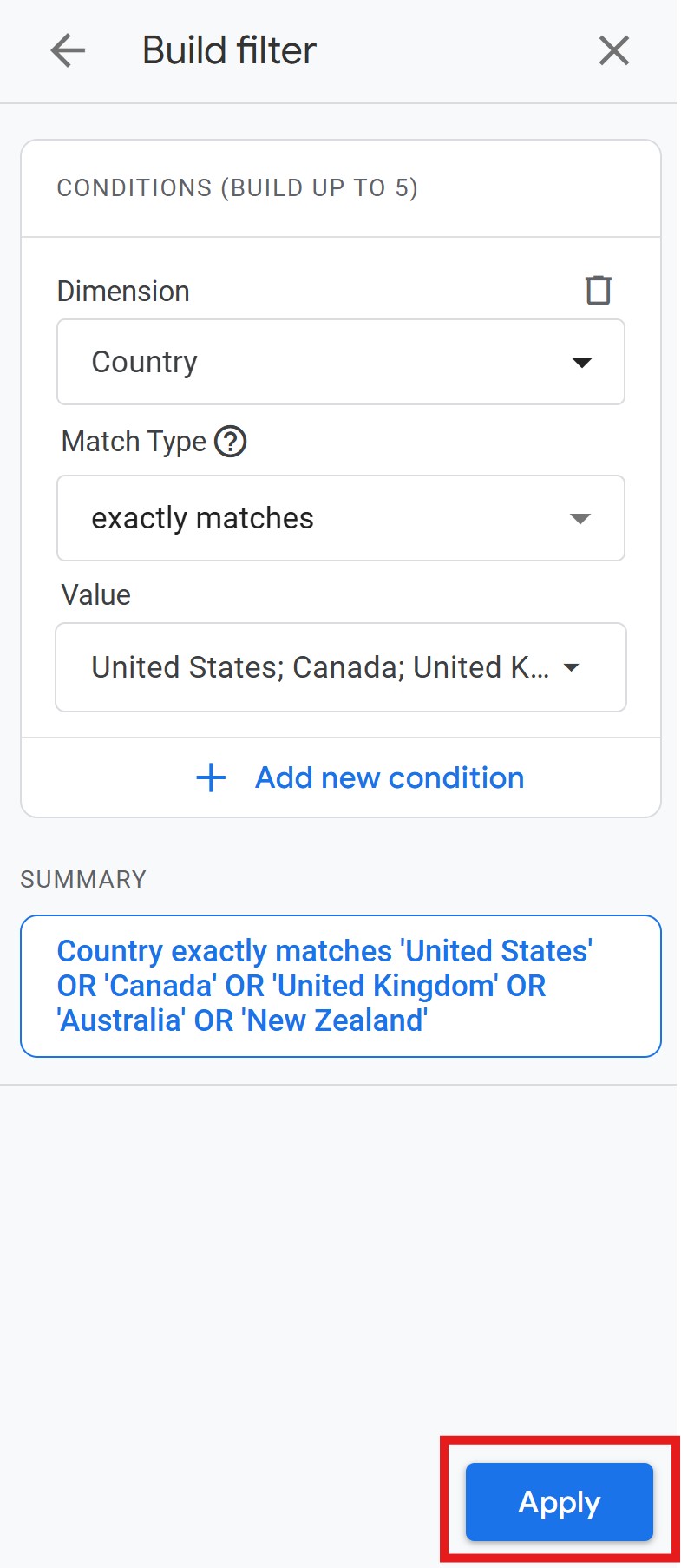Delete the condition with trash icon
The image size is (681, 1568).
(x=599, y=290)
